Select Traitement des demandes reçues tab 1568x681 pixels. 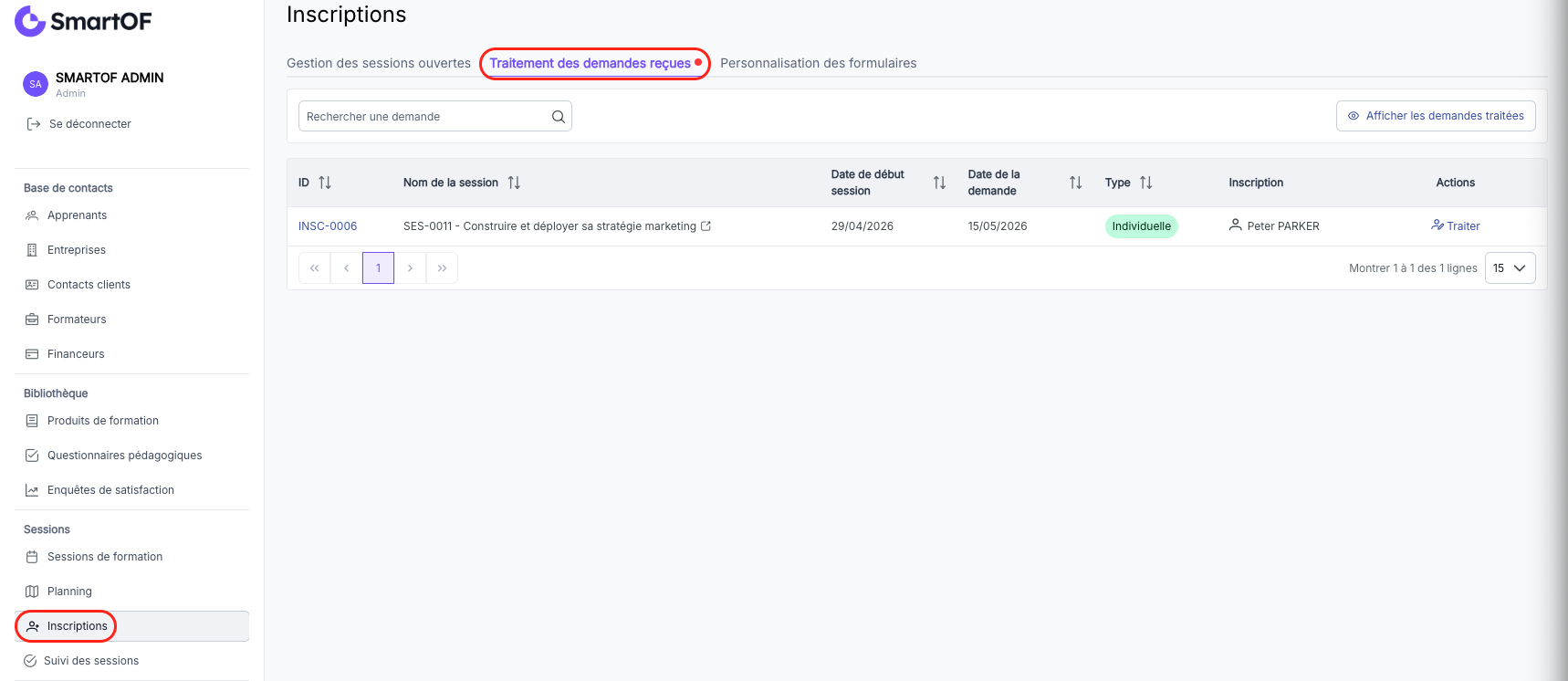pos(590,63)
